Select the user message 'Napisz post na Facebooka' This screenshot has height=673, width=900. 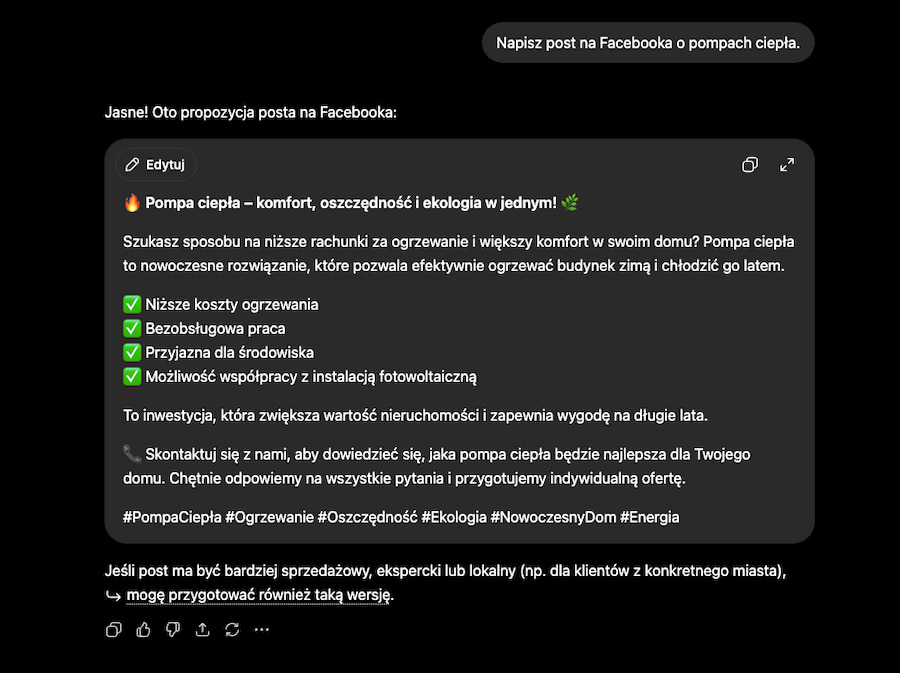(x=648, y=43)
